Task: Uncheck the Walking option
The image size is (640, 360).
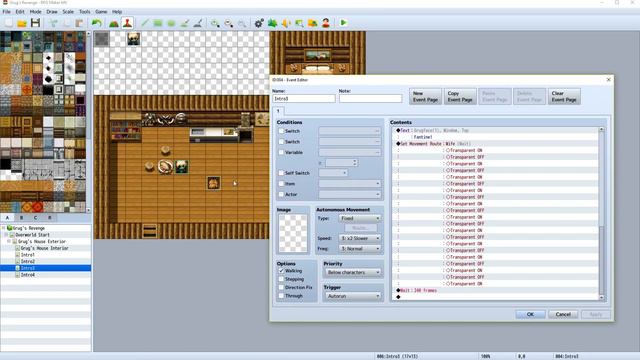Action: [281, 271]
